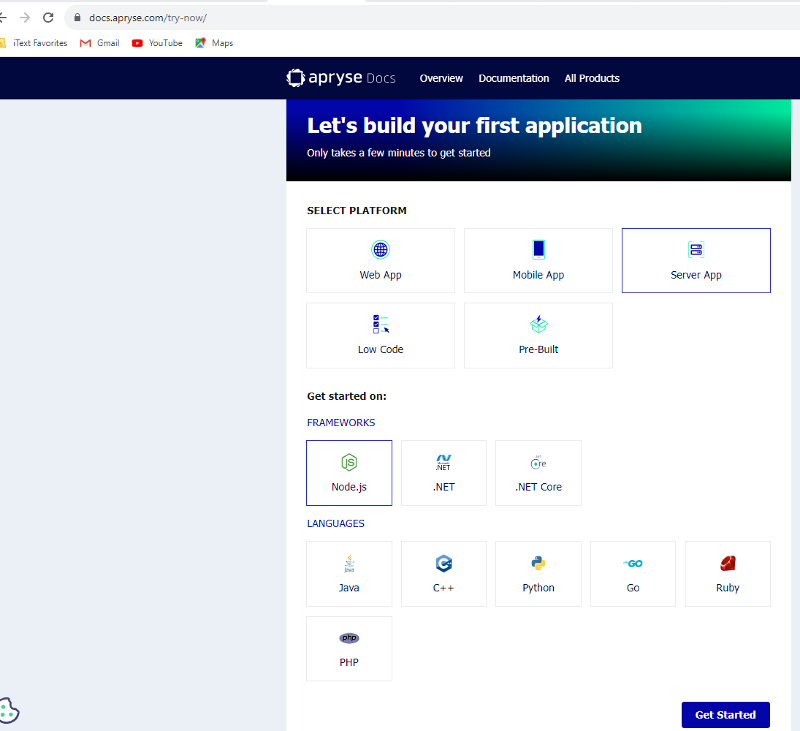Click the Apryse Docs logo
The height and width of the screenshot is (731, 800).
point(341,78)
